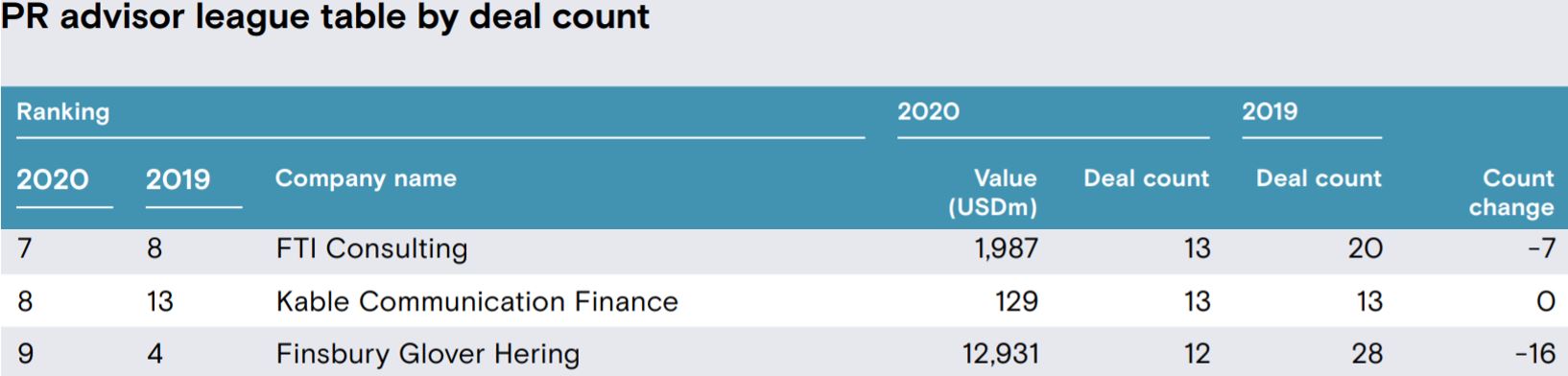Click the 2019 ranking column header

coord(178,179)
